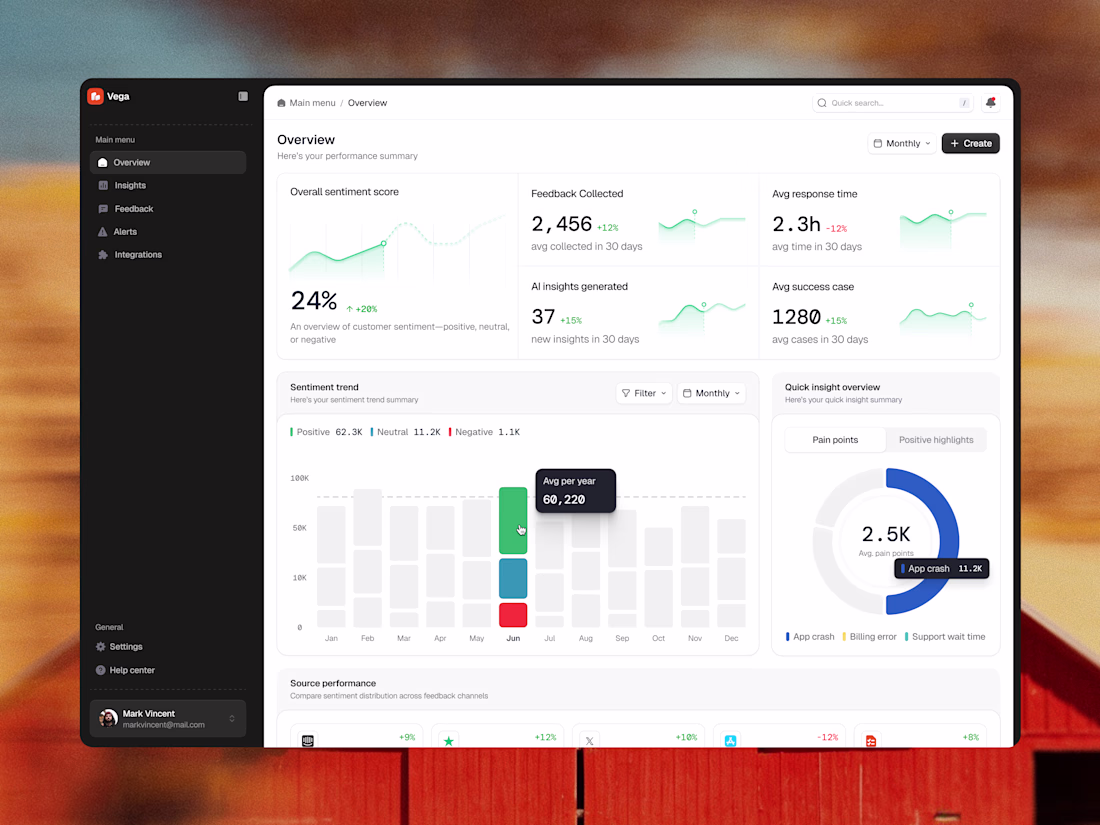
Task: Click the Integrations puzzle icon
Action: [x=103, y=255]
